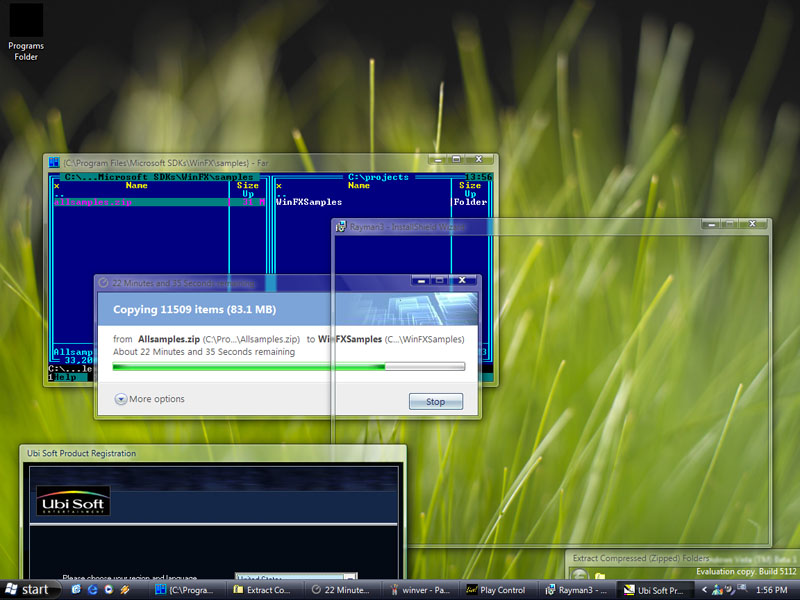Click the Far window title bar icon
Image resolution: width=800 pixels, height=600 pixels.
(54, 163)
